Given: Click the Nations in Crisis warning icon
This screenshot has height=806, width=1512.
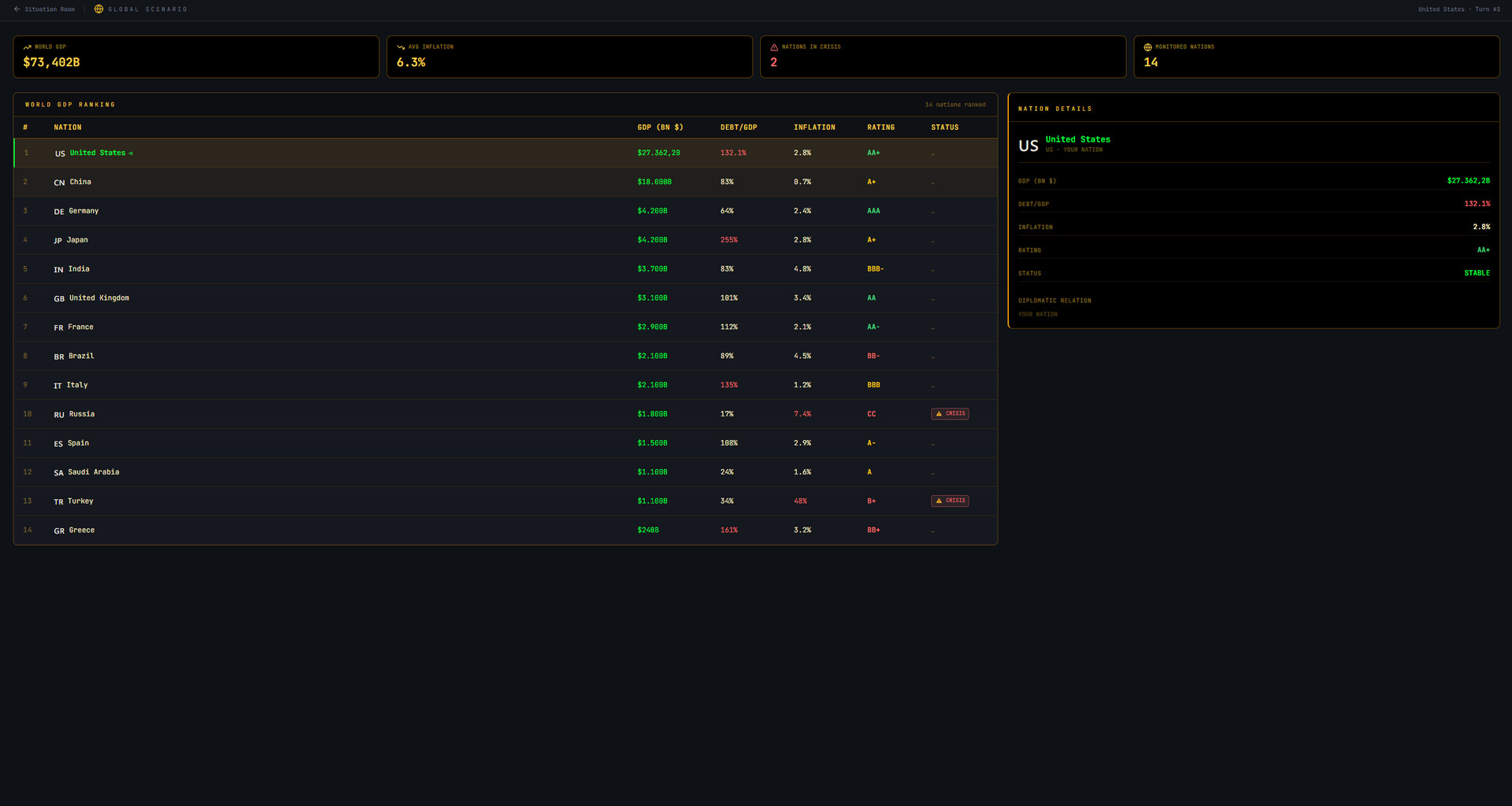Looking at the screenshot, I should tap(774, 47).
